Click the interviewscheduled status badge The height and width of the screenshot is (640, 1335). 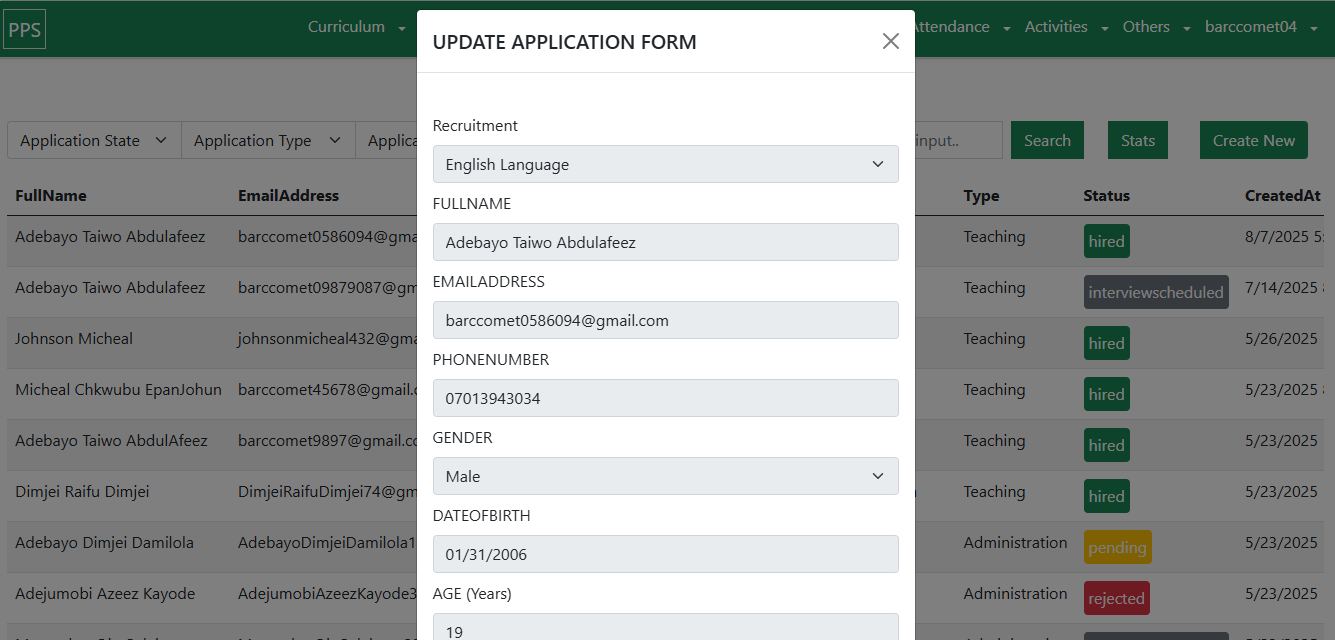tap(1155, 293)
